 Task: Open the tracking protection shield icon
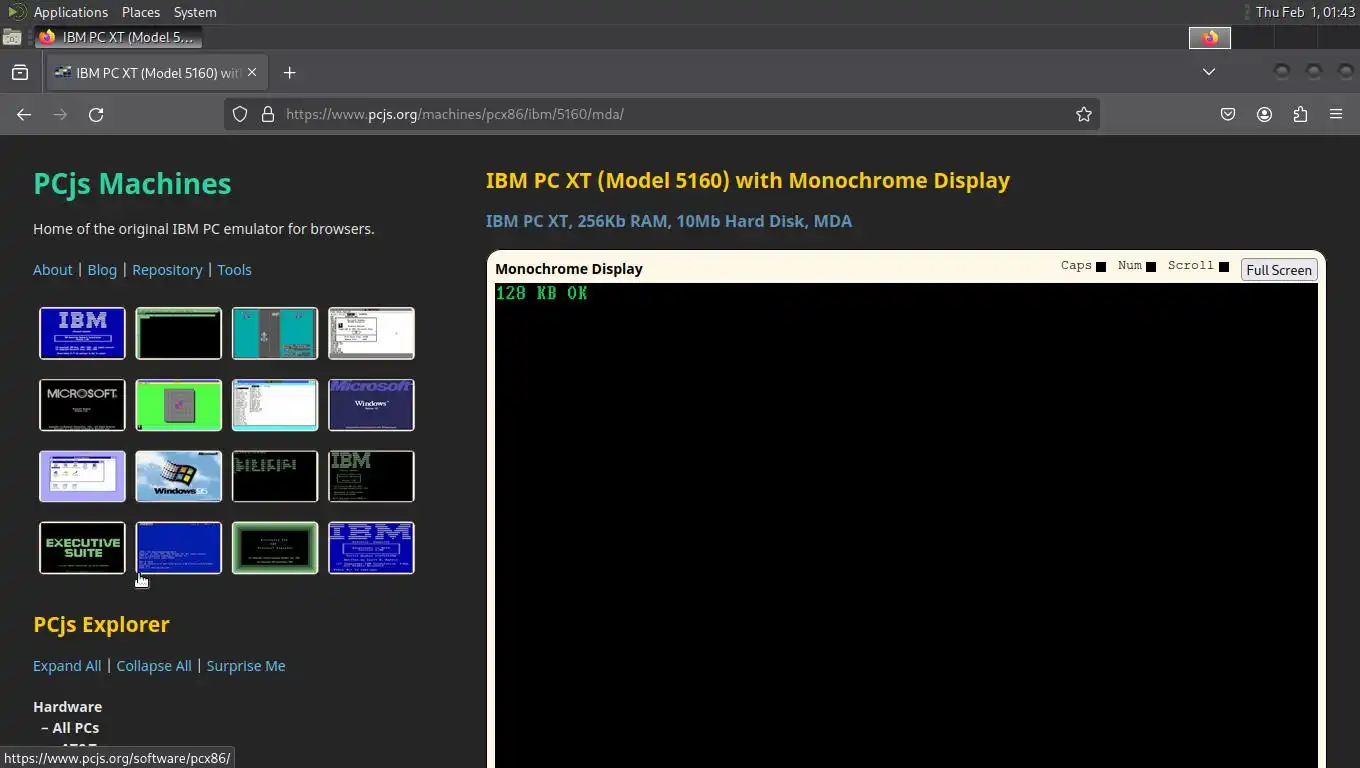pyautogui.click(x=240, y=114)
